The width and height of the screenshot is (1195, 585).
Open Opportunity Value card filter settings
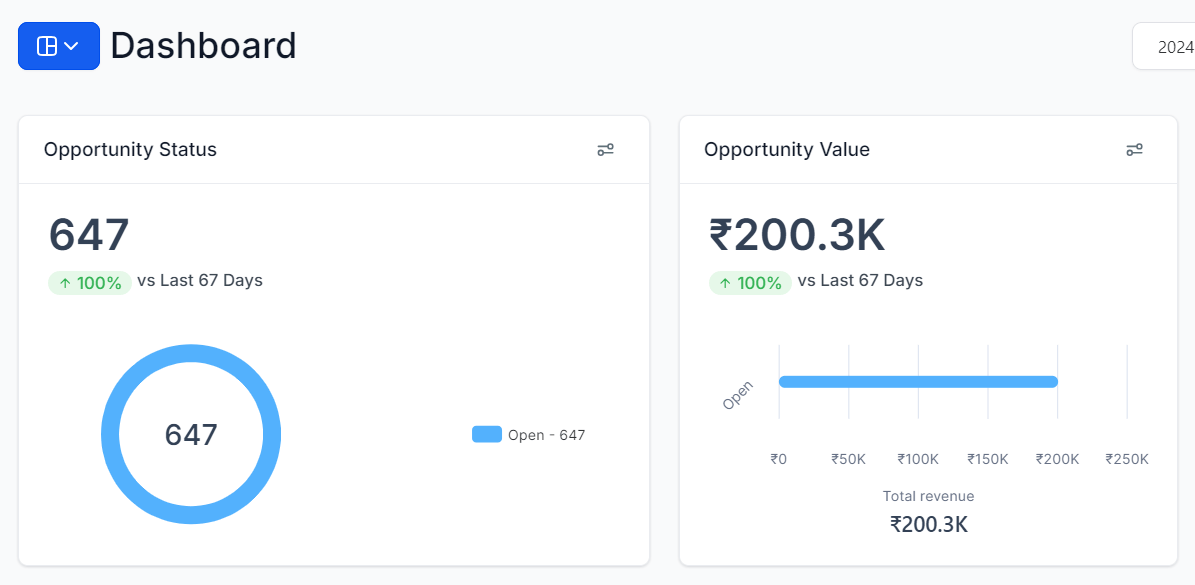(x=1134, y=150)
